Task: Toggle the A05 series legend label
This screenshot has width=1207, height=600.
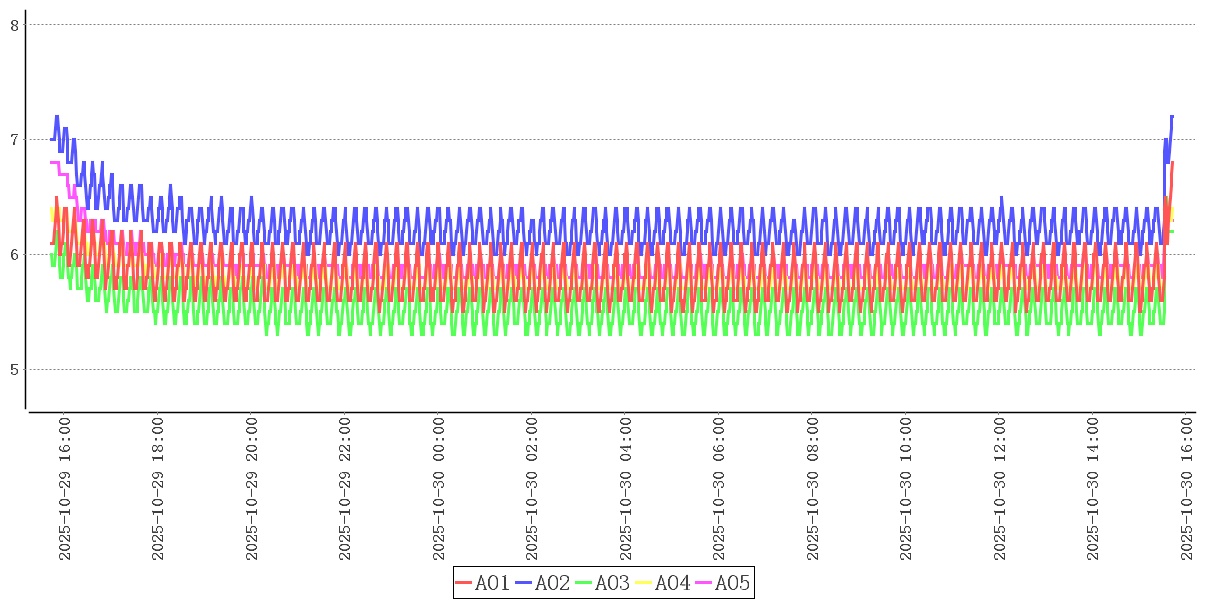Action: coord(732,583)
